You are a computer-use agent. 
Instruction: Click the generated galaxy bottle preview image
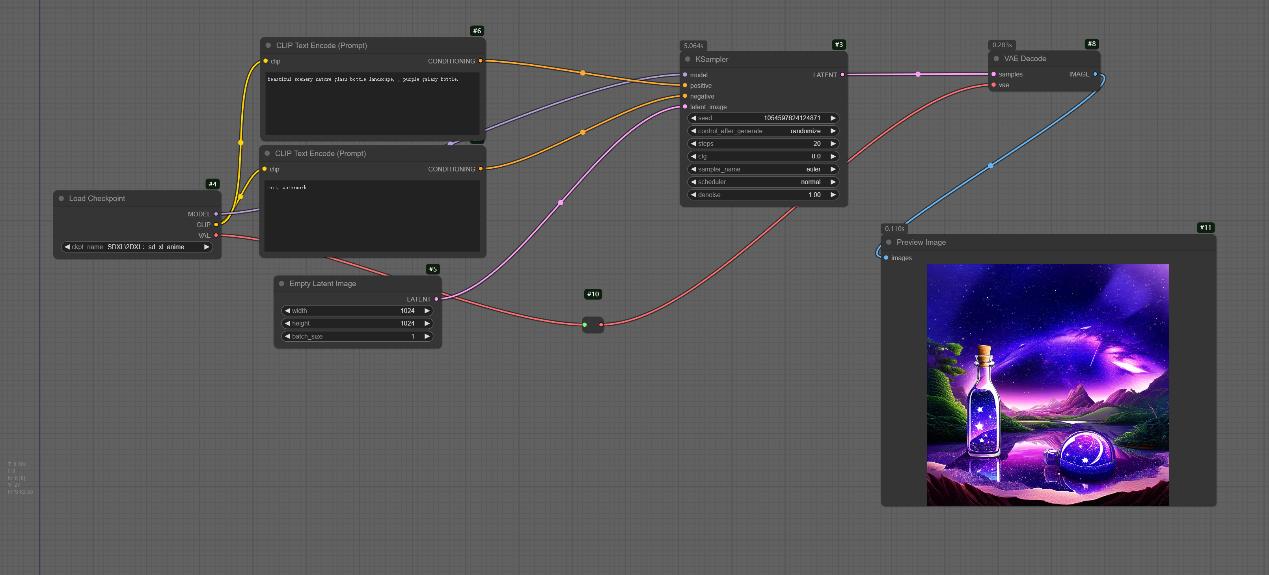[1047, 384]
